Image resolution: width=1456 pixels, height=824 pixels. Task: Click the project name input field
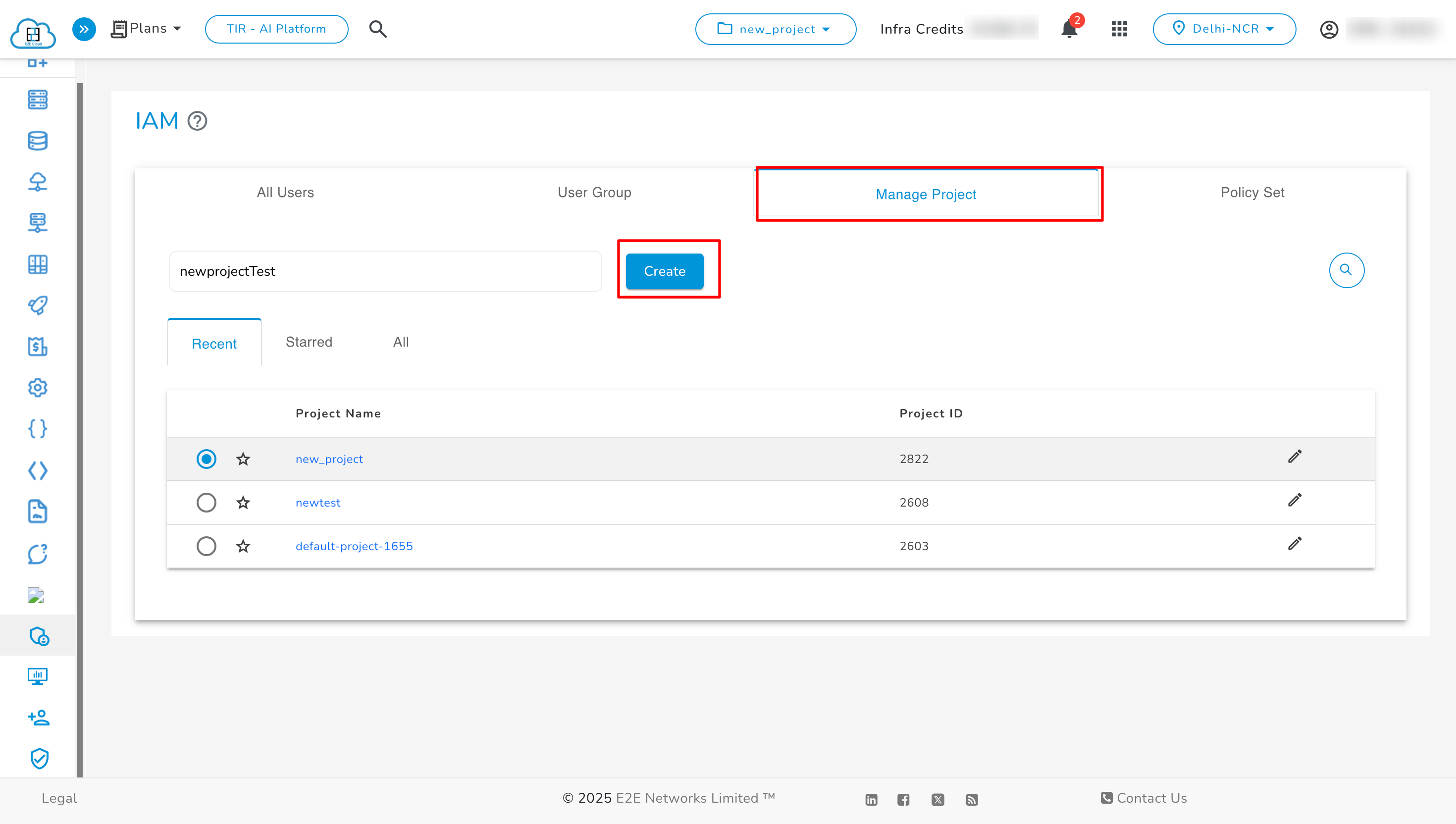point(385,272)
